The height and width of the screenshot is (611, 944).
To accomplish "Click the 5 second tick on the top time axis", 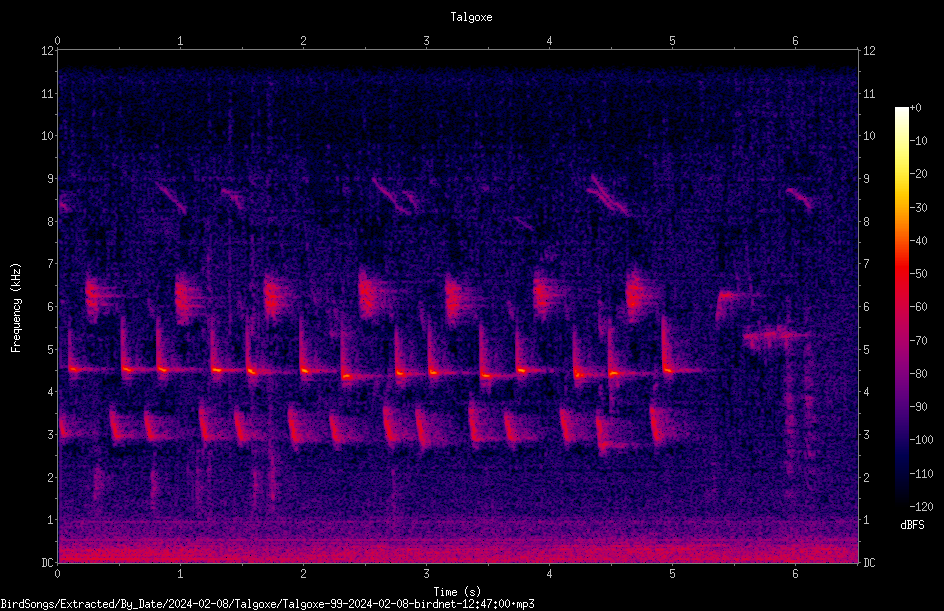I will (672, 41).
